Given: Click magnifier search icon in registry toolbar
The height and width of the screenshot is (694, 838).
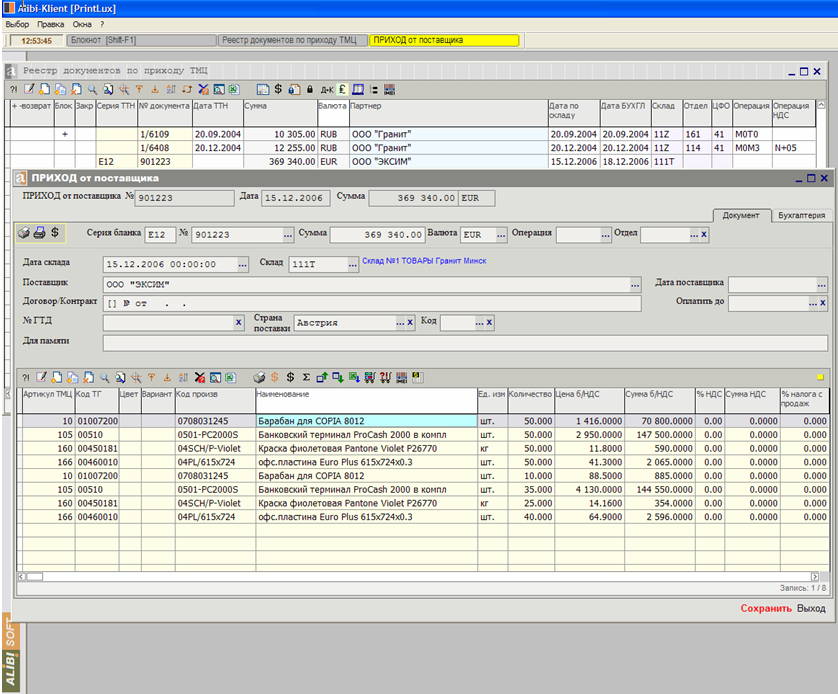Looking at the screenshot, I should pos(92,89).
